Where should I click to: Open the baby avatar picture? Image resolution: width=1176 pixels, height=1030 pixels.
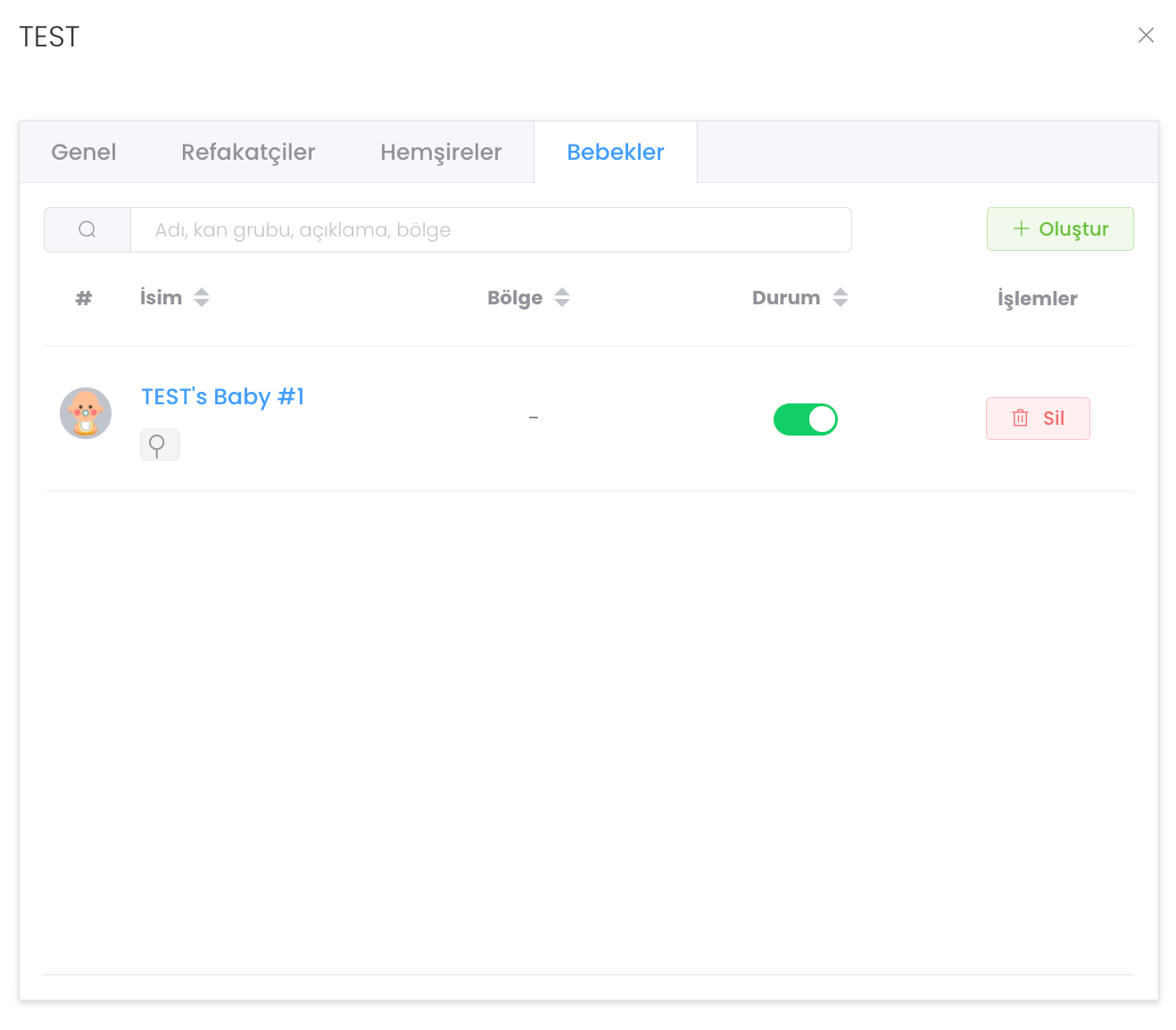pos(86,413)
